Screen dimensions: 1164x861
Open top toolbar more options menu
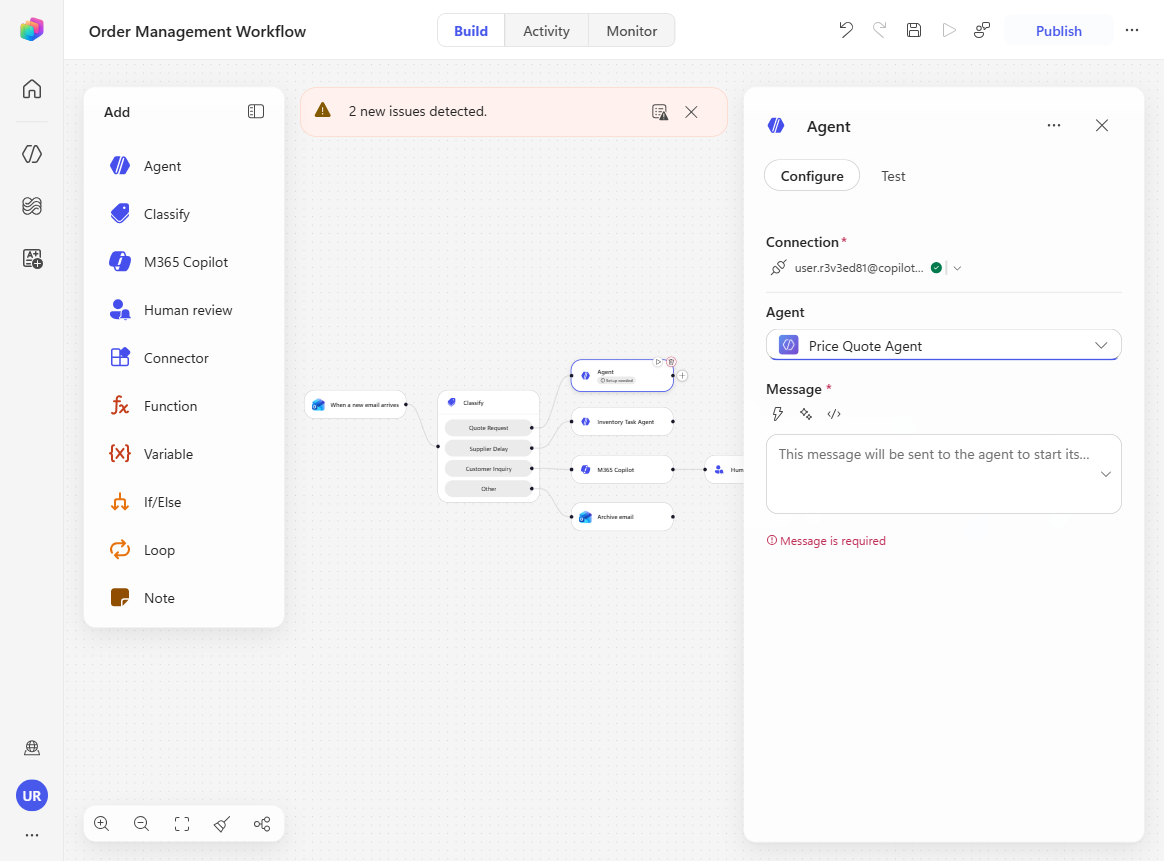[1131, 30]
